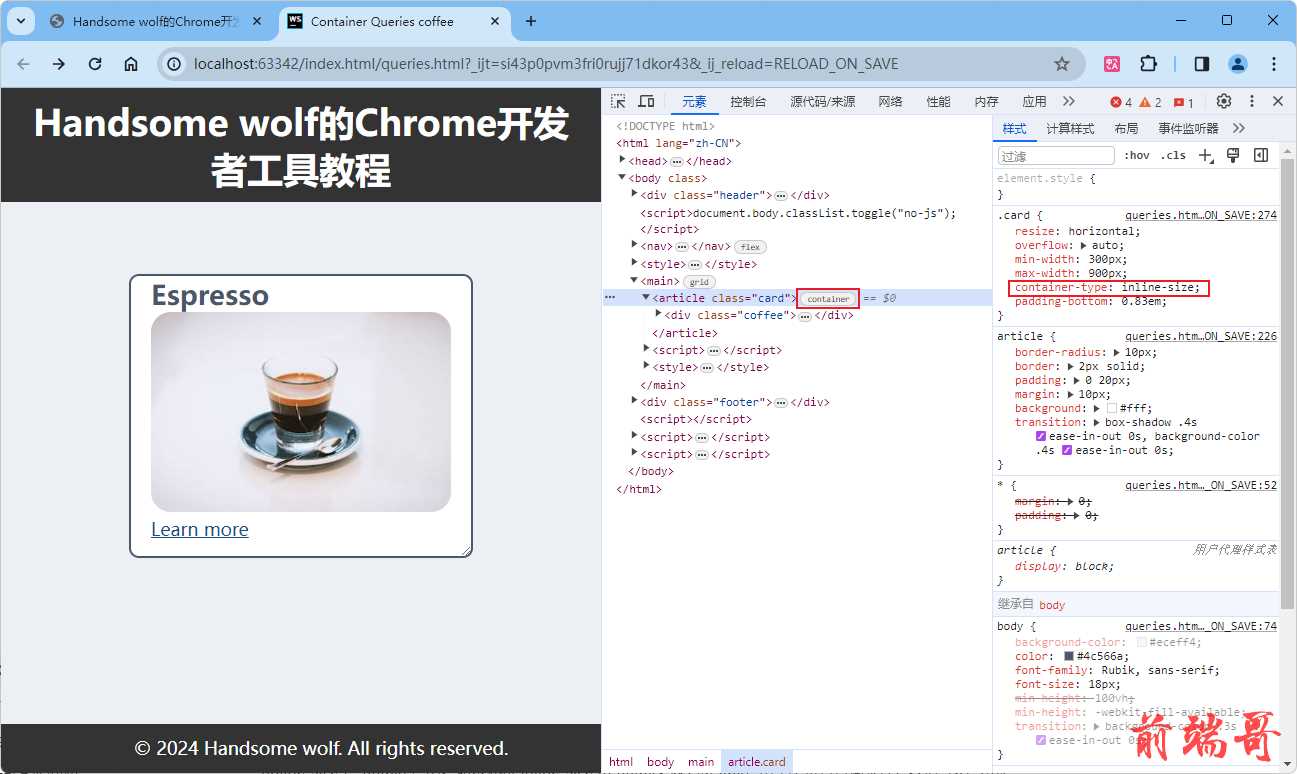Collapse the body element node

tap(623, 177)
